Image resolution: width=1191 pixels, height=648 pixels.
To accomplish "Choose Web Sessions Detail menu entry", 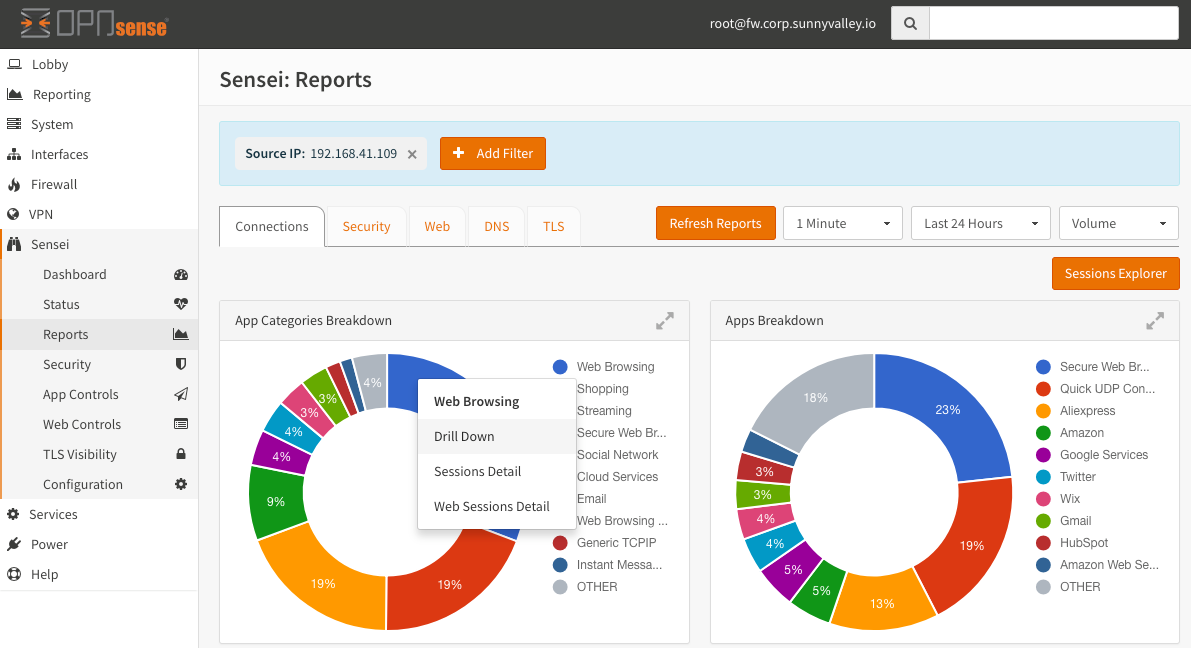I will click(497, 506).
